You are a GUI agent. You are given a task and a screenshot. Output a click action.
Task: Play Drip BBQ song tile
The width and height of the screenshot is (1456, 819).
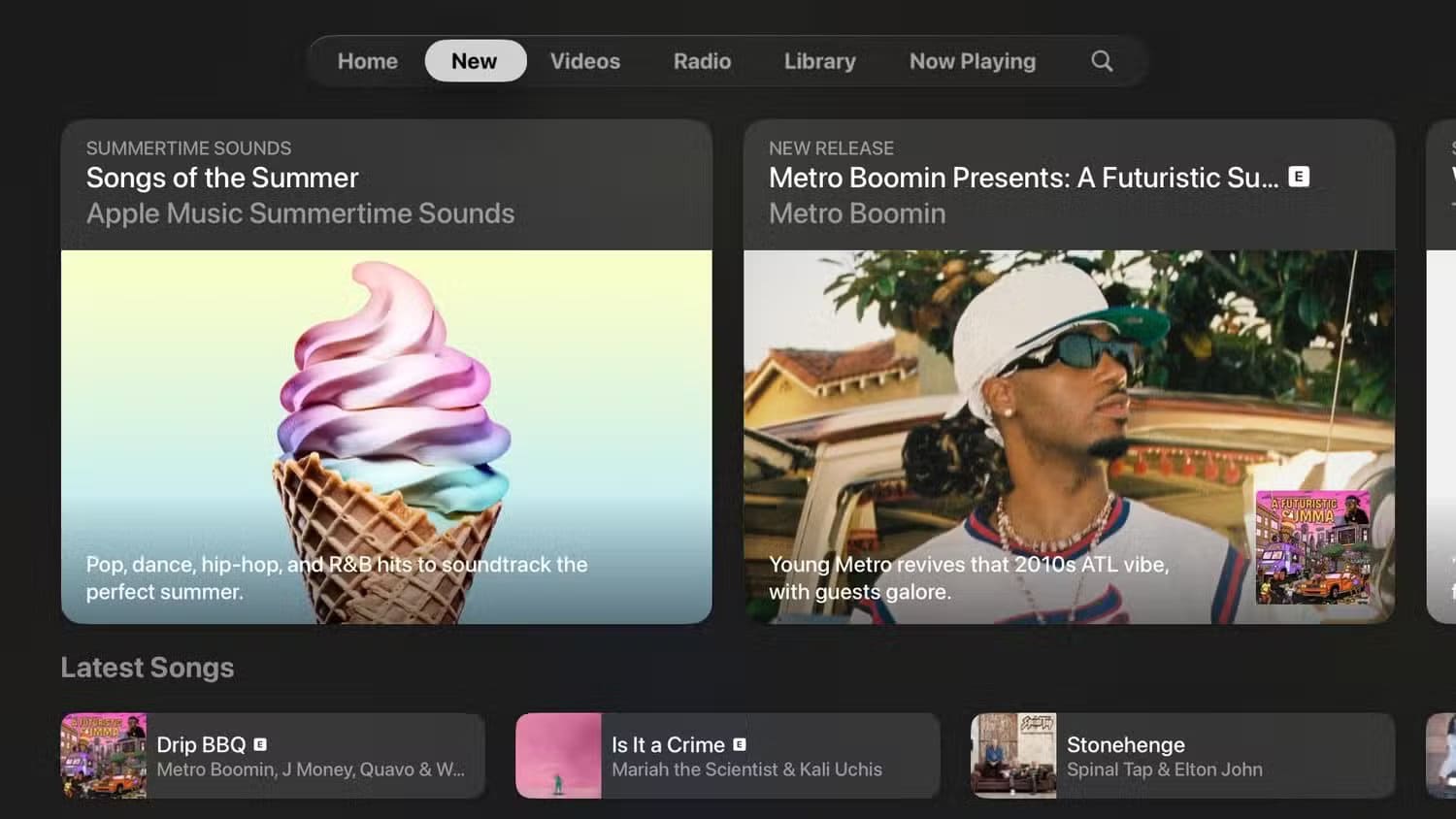[273, 756]
